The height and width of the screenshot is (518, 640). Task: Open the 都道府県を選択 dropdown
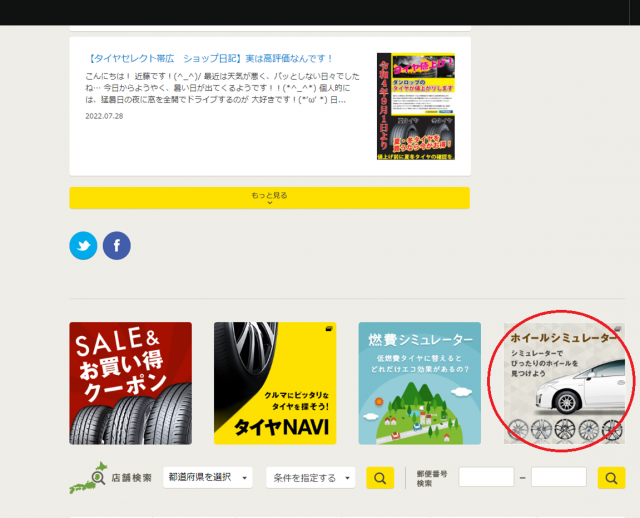click(208, 478)
